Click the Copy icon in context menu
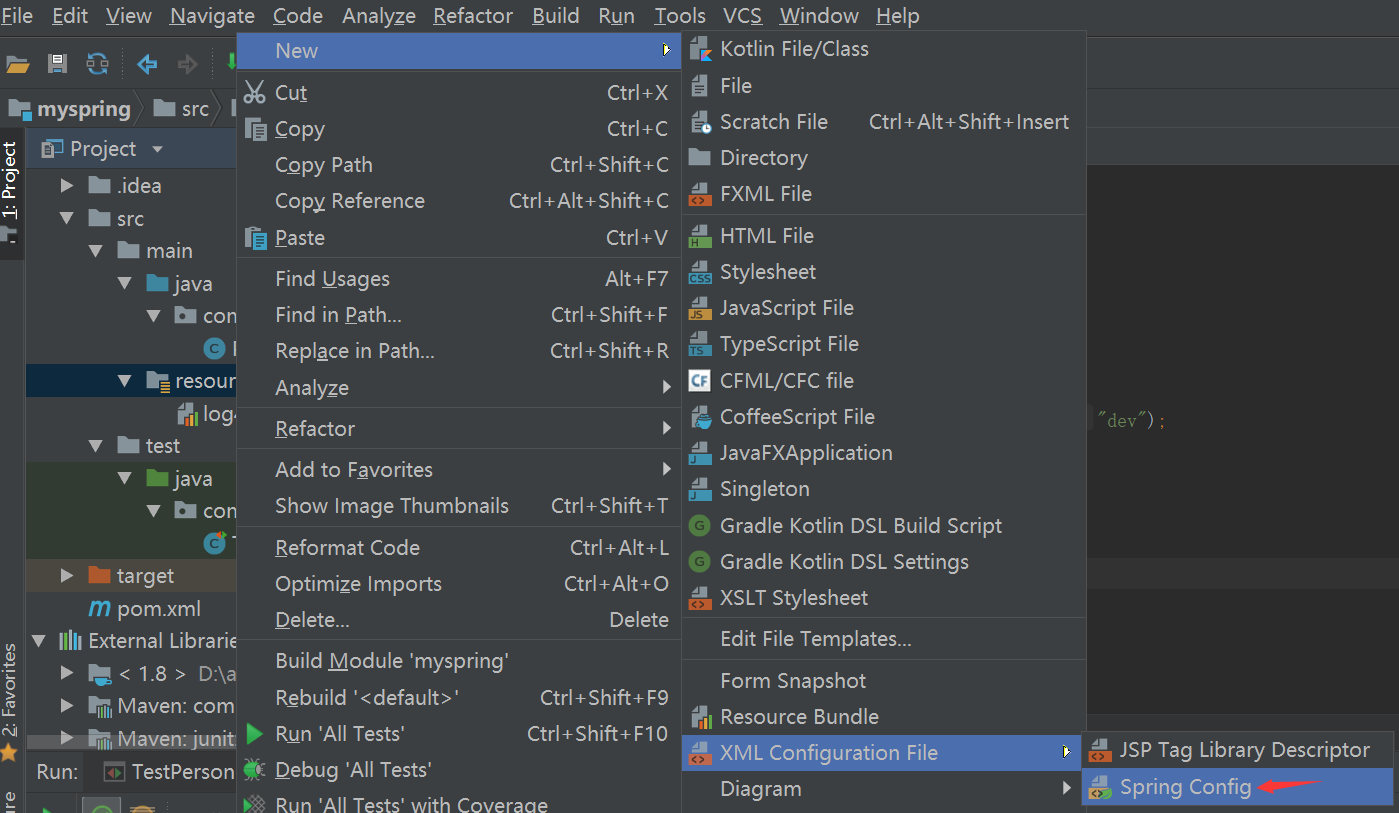The height and width of the screenshot is (813, 1399). pyautogui.click(x=255, y=129)
